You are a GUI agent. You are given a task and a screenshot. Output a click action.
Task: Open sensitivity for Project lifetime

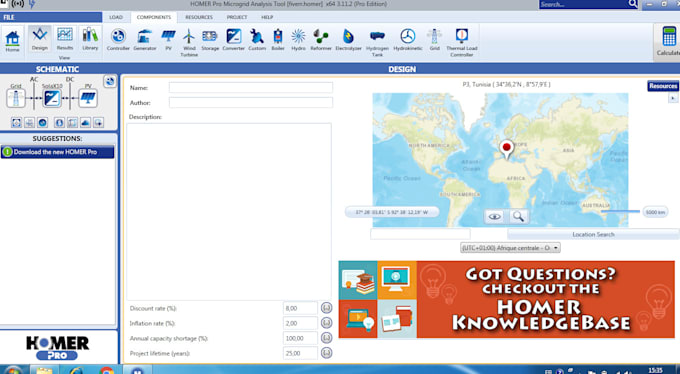click(x=326, y=353)
